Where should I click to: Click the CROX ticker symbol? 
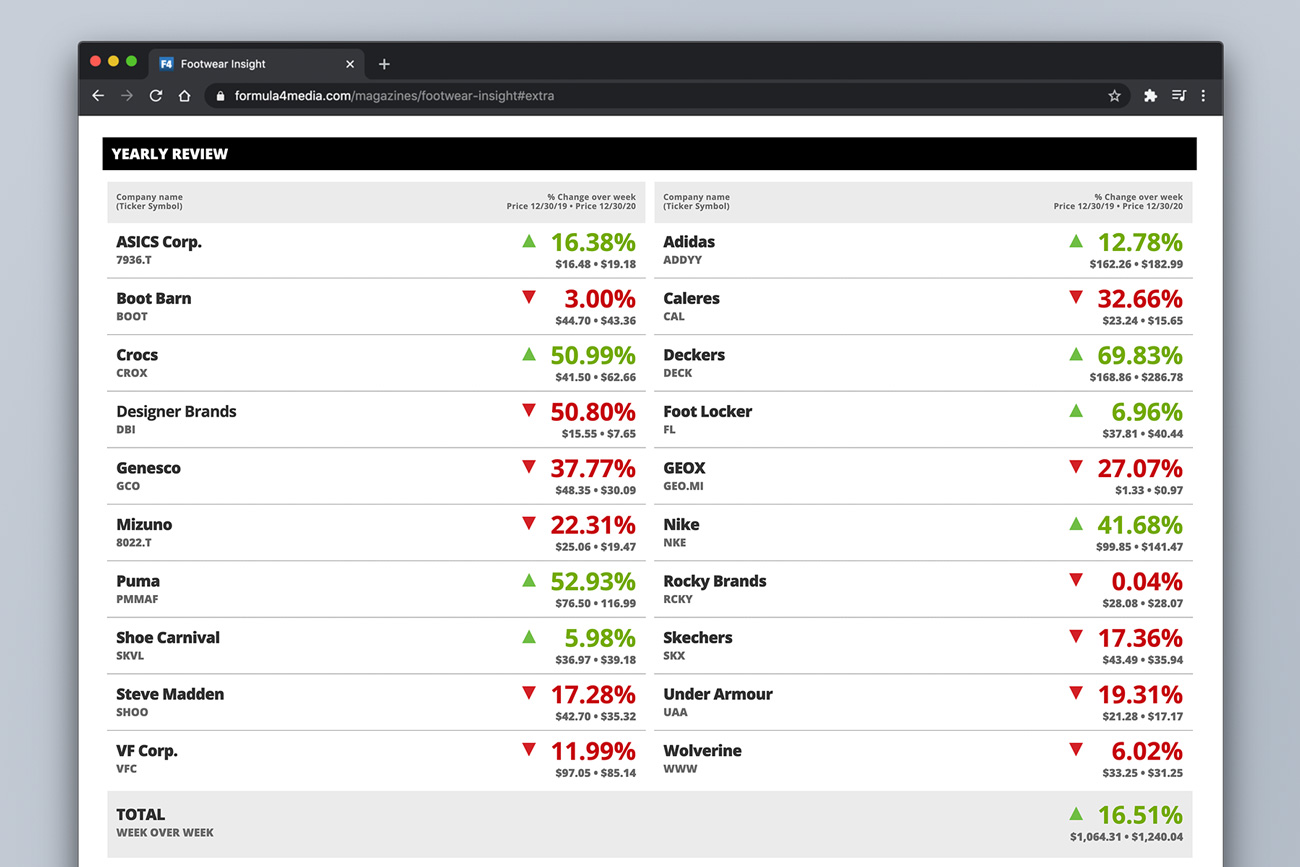pyautogui.click(x=132, y=373)
